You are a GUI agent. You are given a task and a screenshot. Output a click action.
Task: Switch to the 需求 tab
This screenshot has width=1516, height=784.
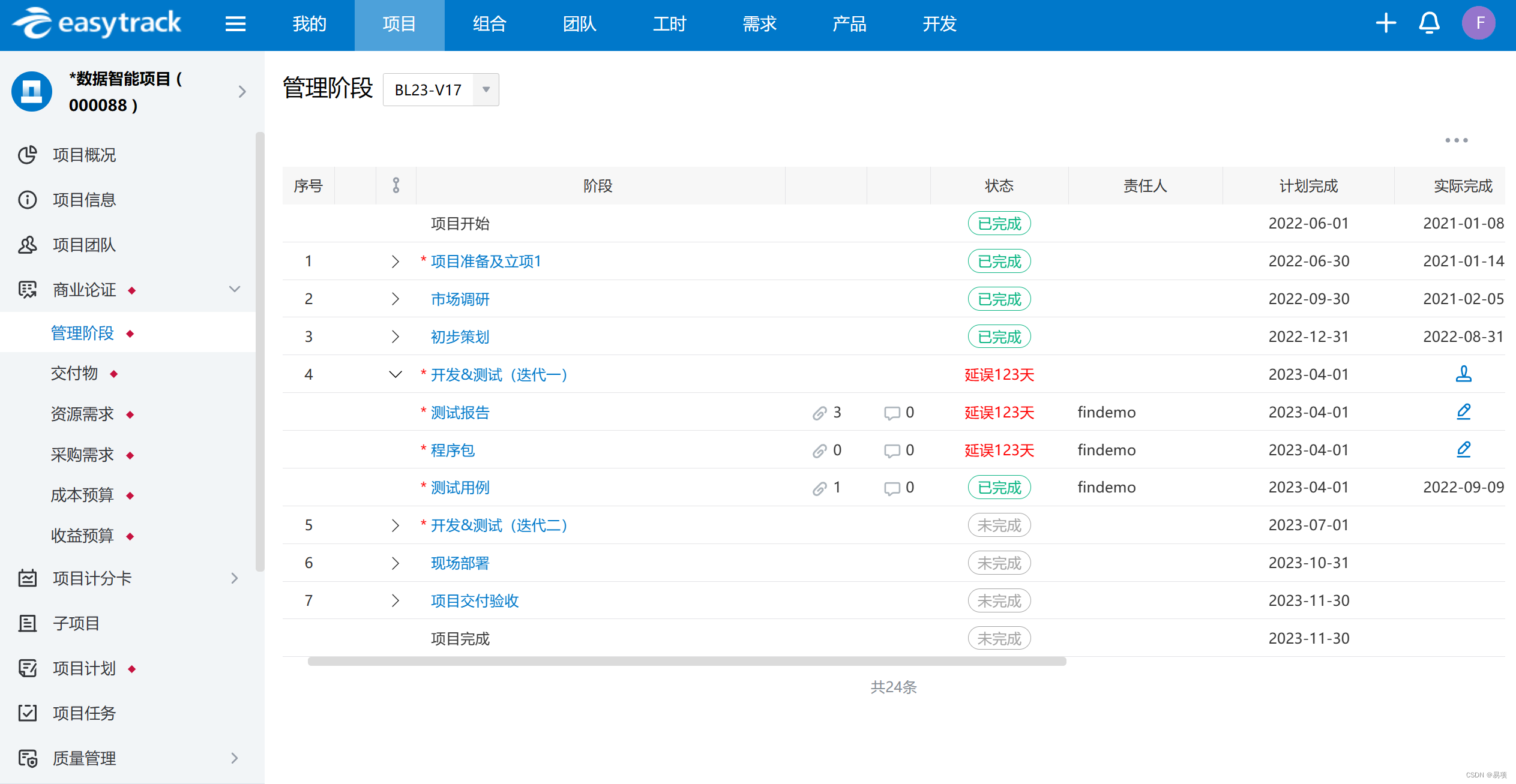click(760, 24)
